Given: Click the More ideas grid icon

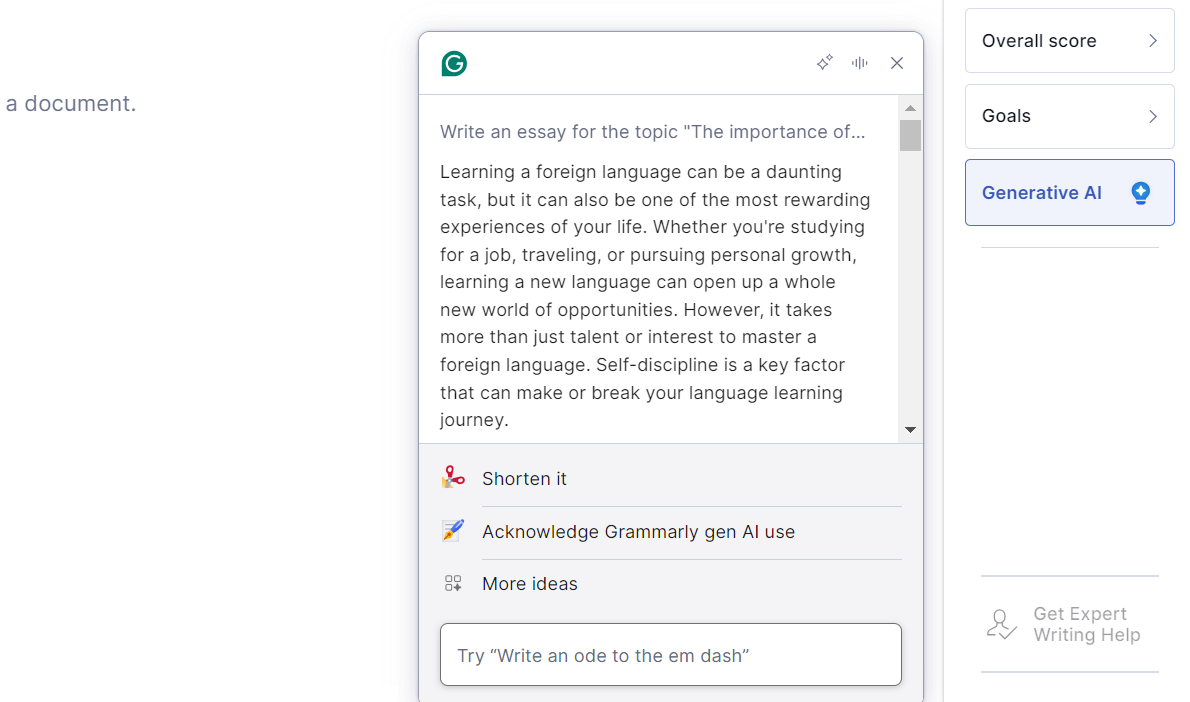Looking at the screenshot, I should 453,584.
